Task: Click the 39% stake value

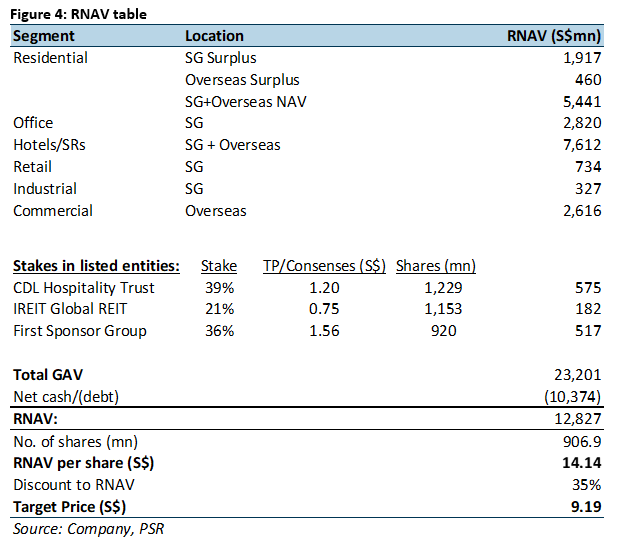Action: [220, 288]
